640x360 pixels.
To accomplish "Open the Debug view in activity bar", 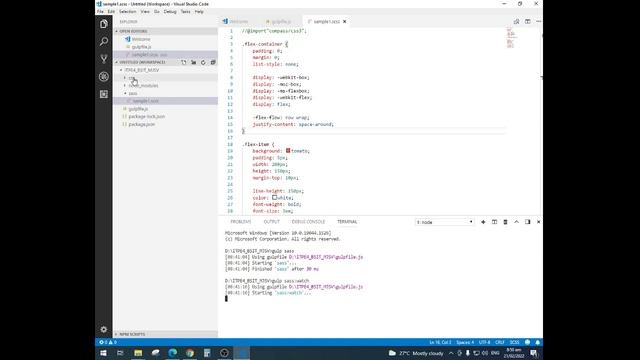I will pyautogui.click(x=104, y=77).
